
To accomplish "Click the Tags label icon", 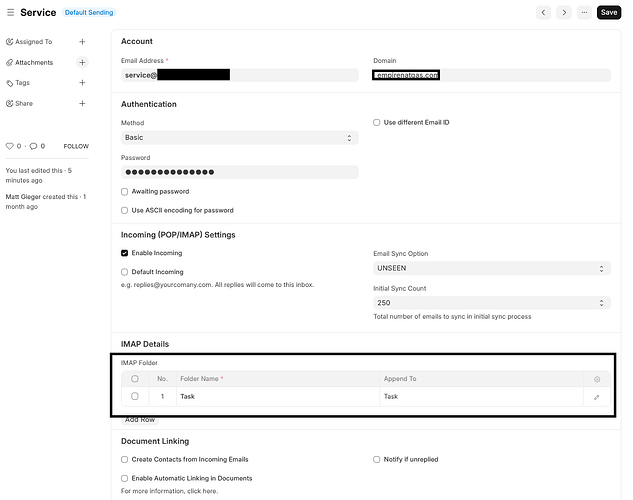I will coord(10,83).
